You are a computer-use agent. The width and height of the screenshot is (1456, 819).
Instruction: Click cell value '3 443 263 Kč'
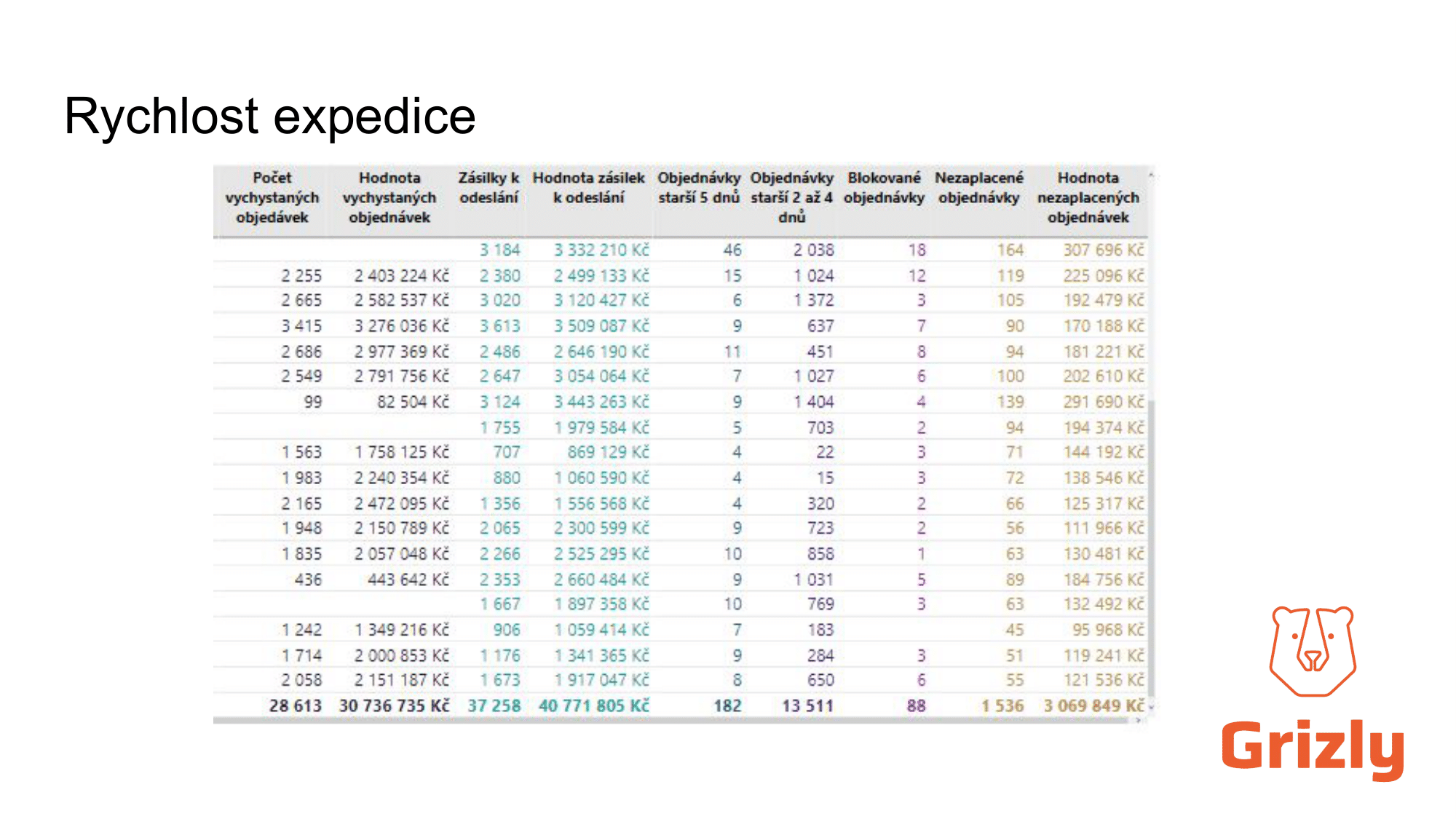tap(601, 402)
